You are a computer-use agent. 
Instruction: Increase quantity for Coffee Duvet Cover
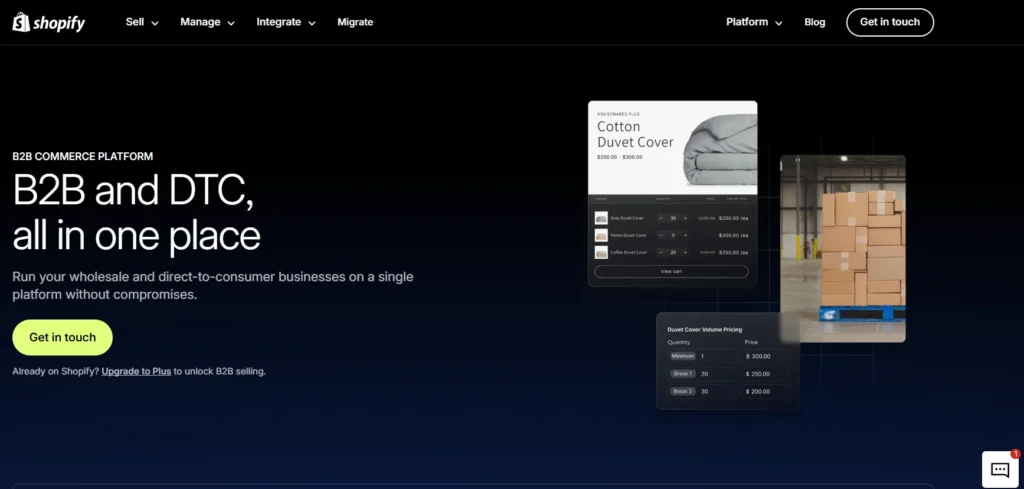[685, 253]
